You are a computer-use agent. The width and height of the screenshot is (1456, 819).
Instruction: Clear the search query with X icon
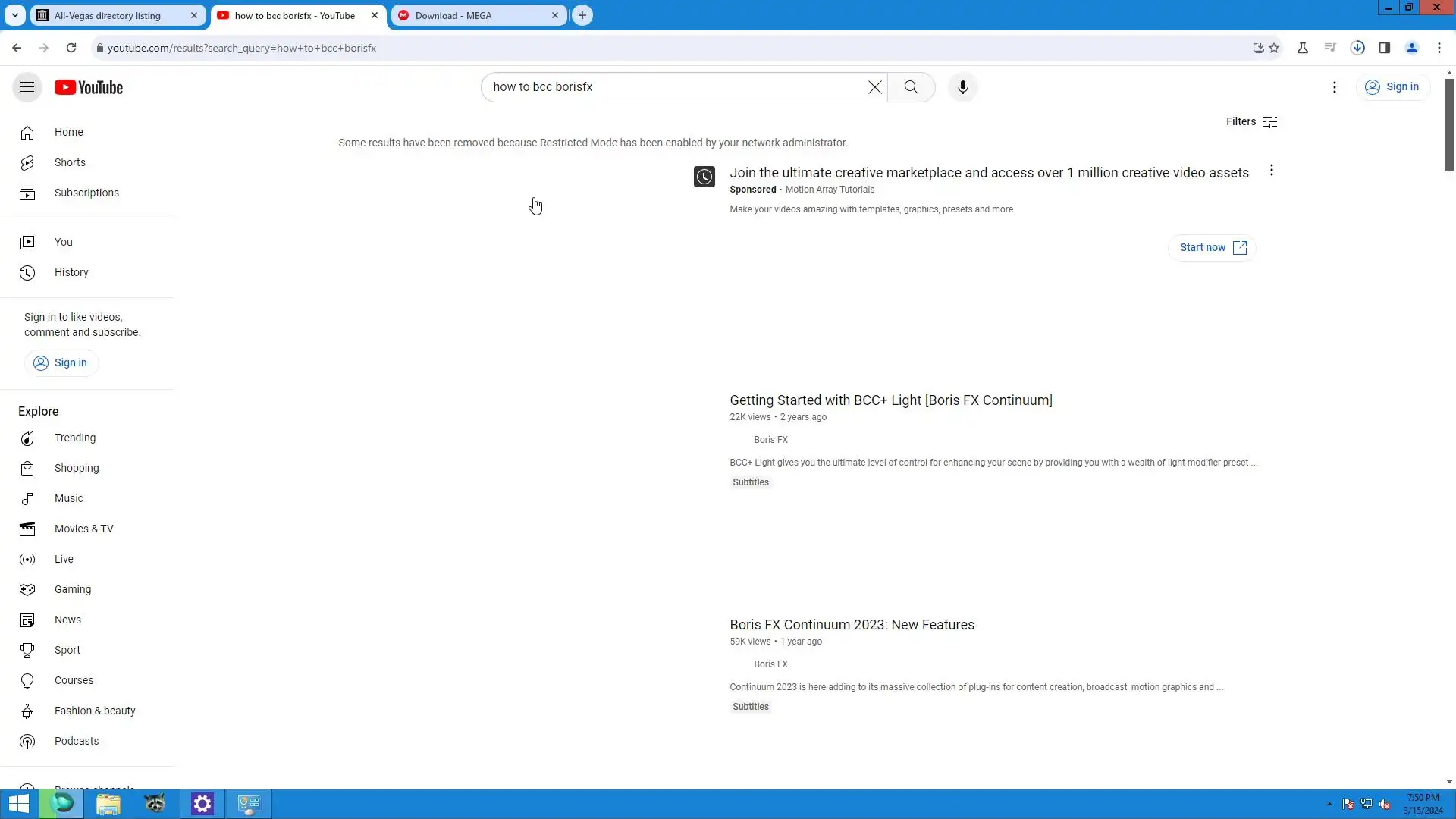coord(874,87)
